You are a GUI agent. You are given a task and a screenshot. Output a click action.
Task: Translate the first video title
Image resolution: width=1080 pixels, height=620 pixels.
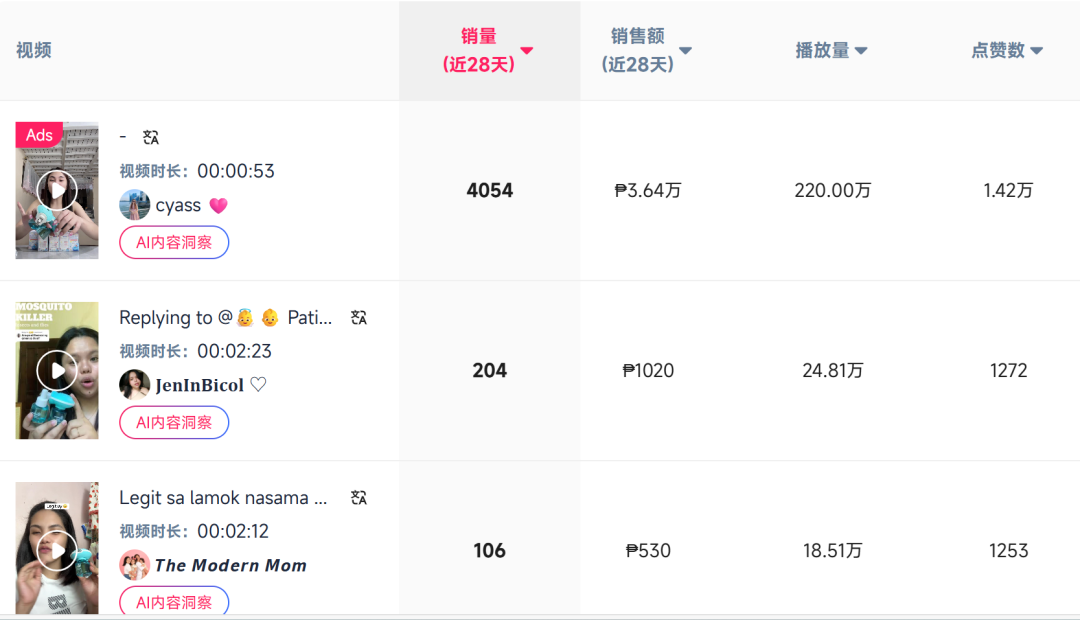tap(151, 137)
